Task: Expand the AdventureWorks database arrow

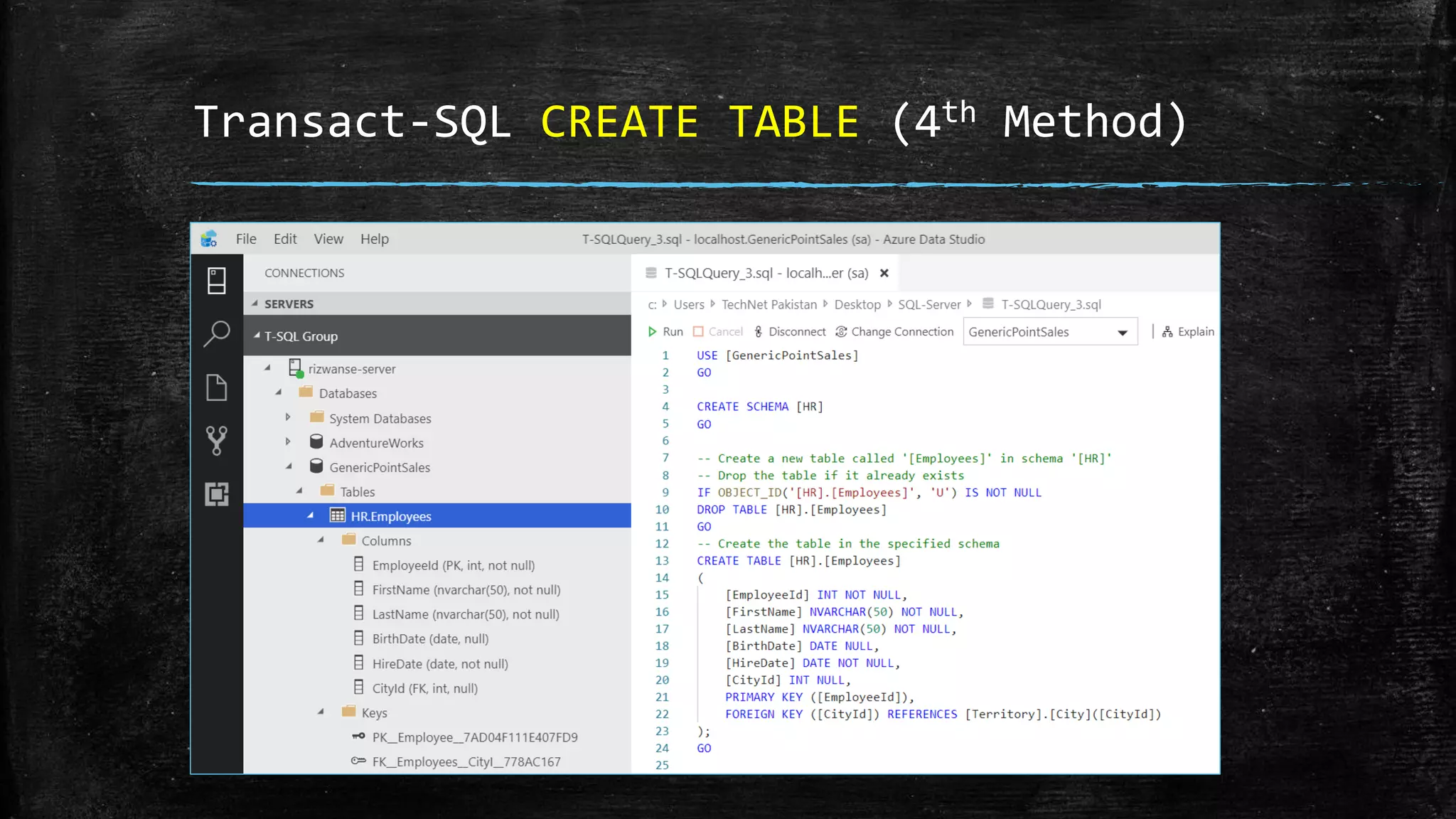Action: tap(288, 441)
